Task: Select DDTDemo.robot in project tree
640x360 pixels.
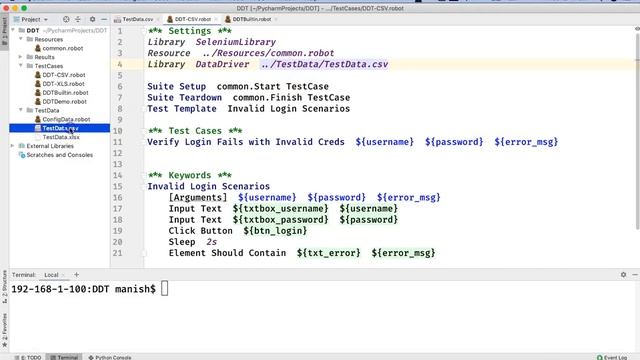Action: click(x=64, y=101)
